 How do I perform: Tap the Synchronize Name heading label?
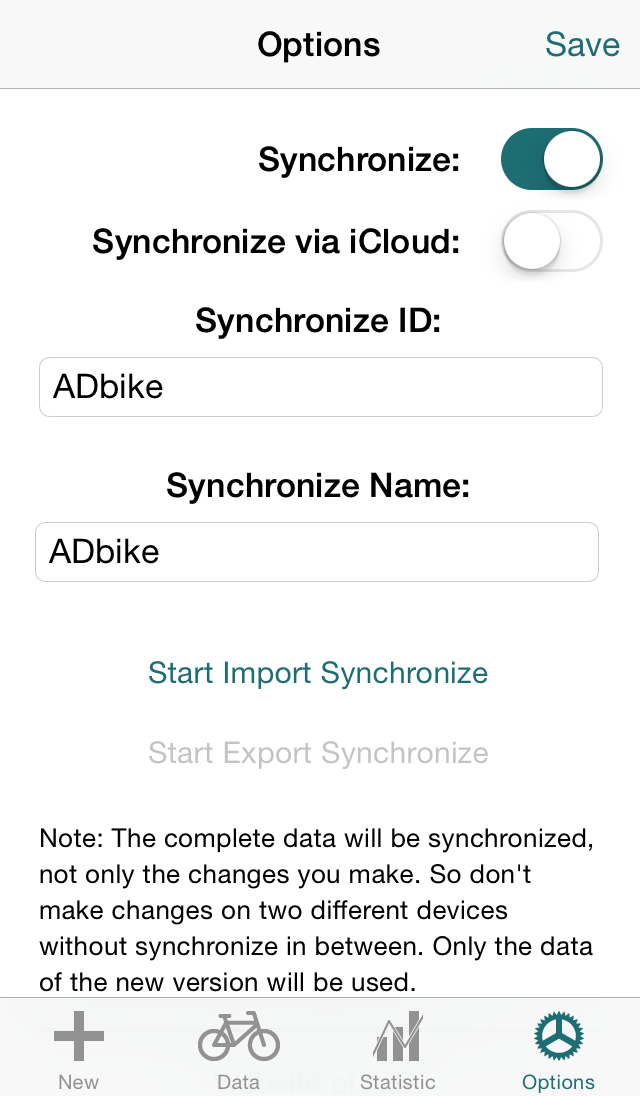(318, 485)
